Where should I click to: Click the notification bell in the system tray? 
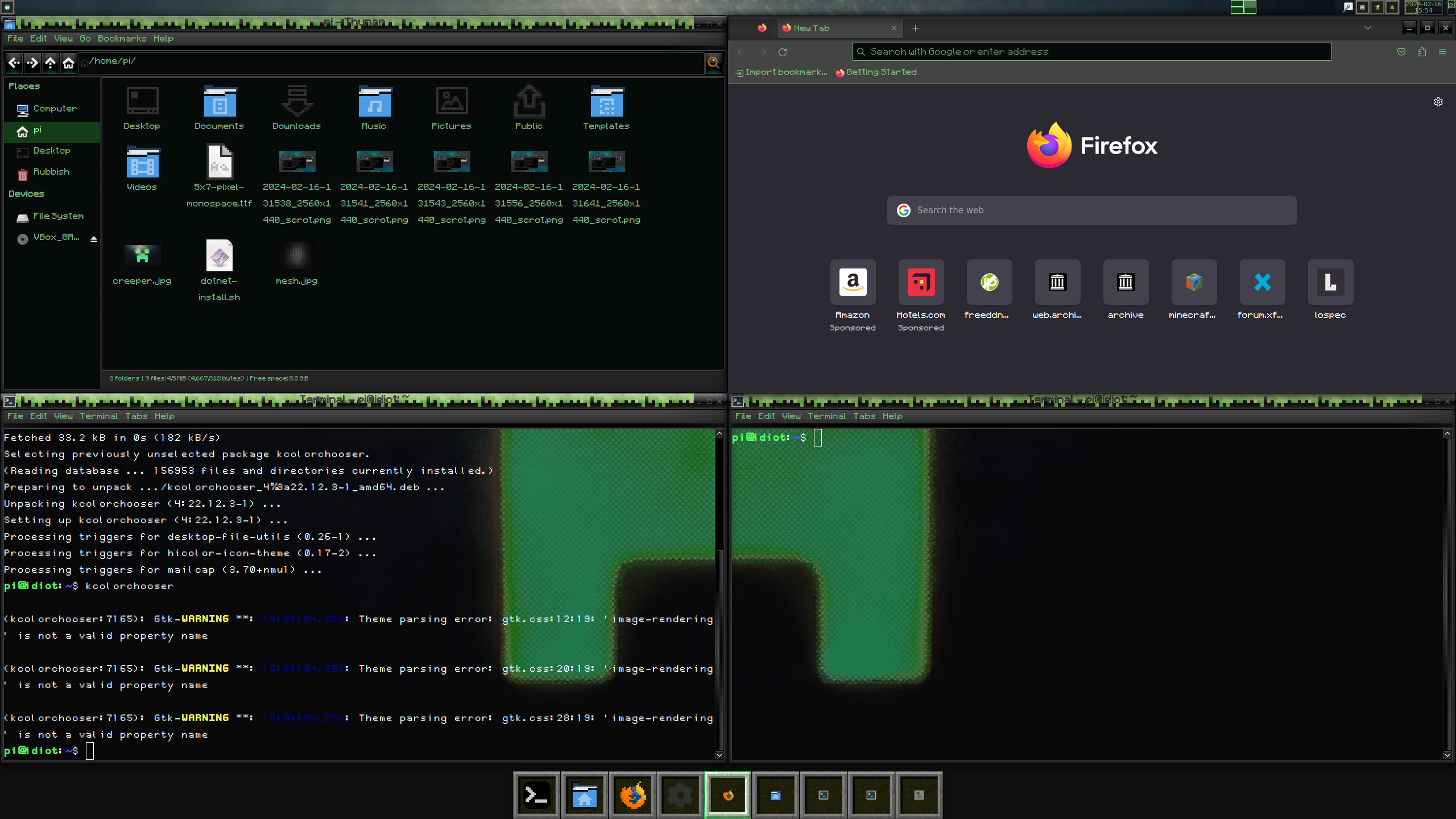[x=1392, y=7]
